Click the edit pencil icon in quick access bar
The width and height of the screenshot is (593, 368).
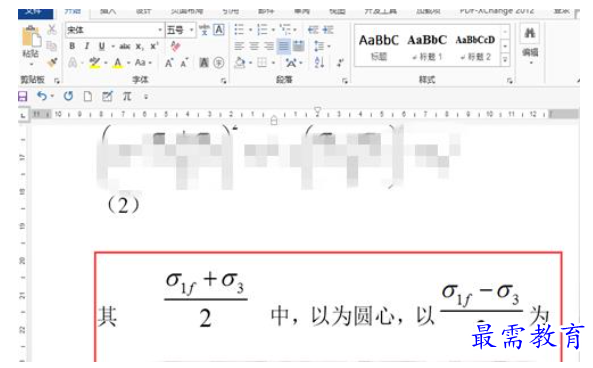(x=107, y=96)
